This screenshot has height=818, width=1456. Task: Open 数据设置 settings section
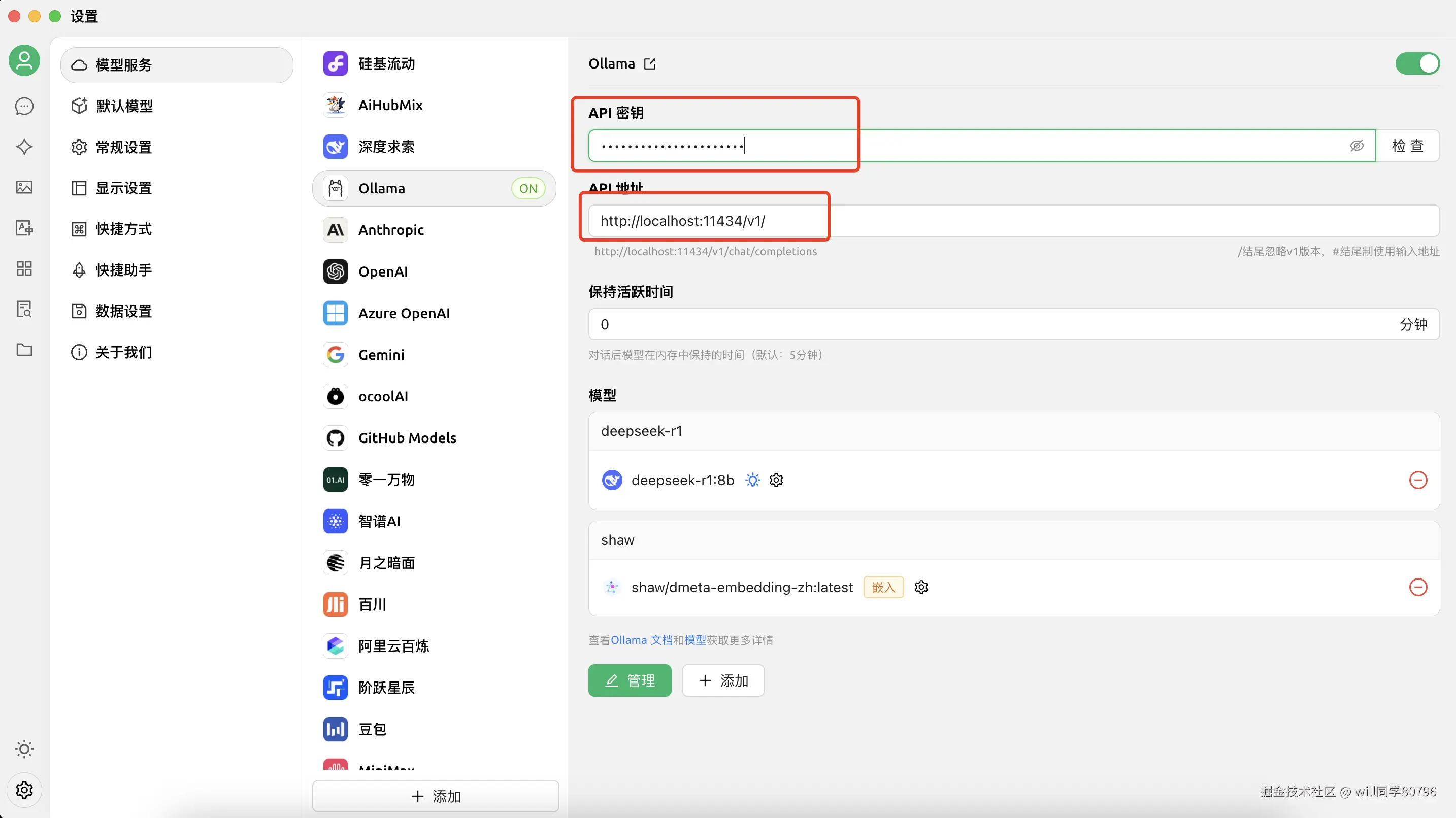tap(124, 311)
